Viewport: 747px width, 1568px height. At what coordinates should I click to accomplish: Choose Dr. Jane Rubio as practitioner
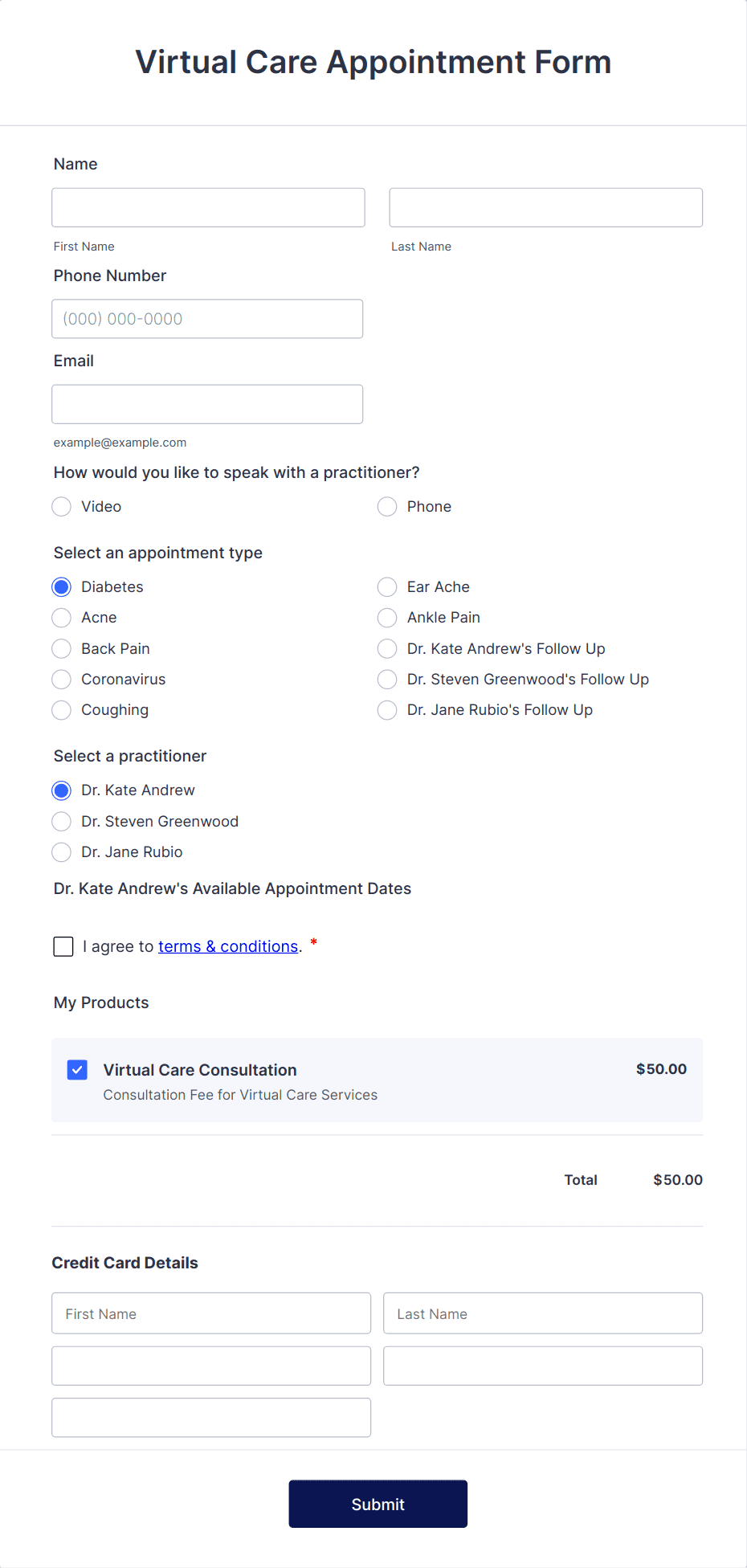pos(61,851)
